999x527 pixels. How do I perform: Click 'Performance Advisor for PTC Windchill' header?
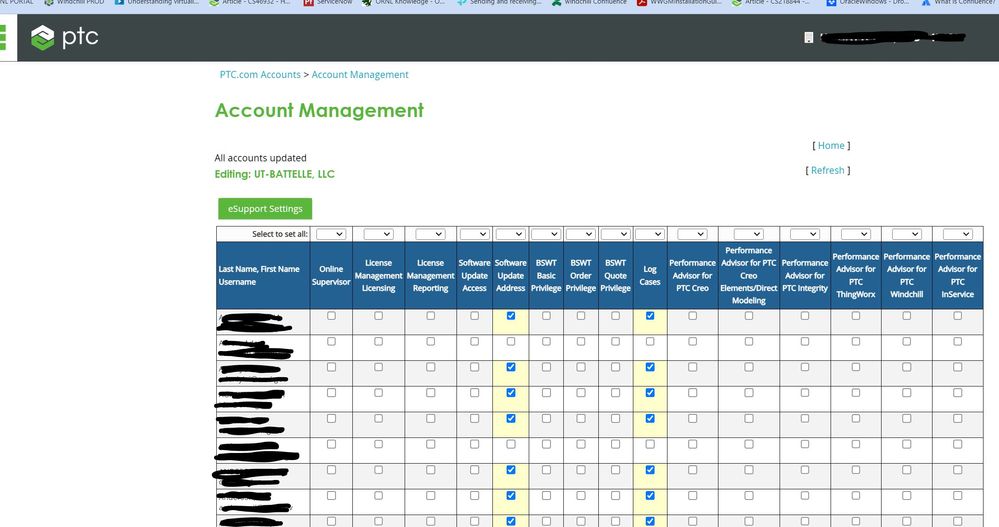[907, 275]
